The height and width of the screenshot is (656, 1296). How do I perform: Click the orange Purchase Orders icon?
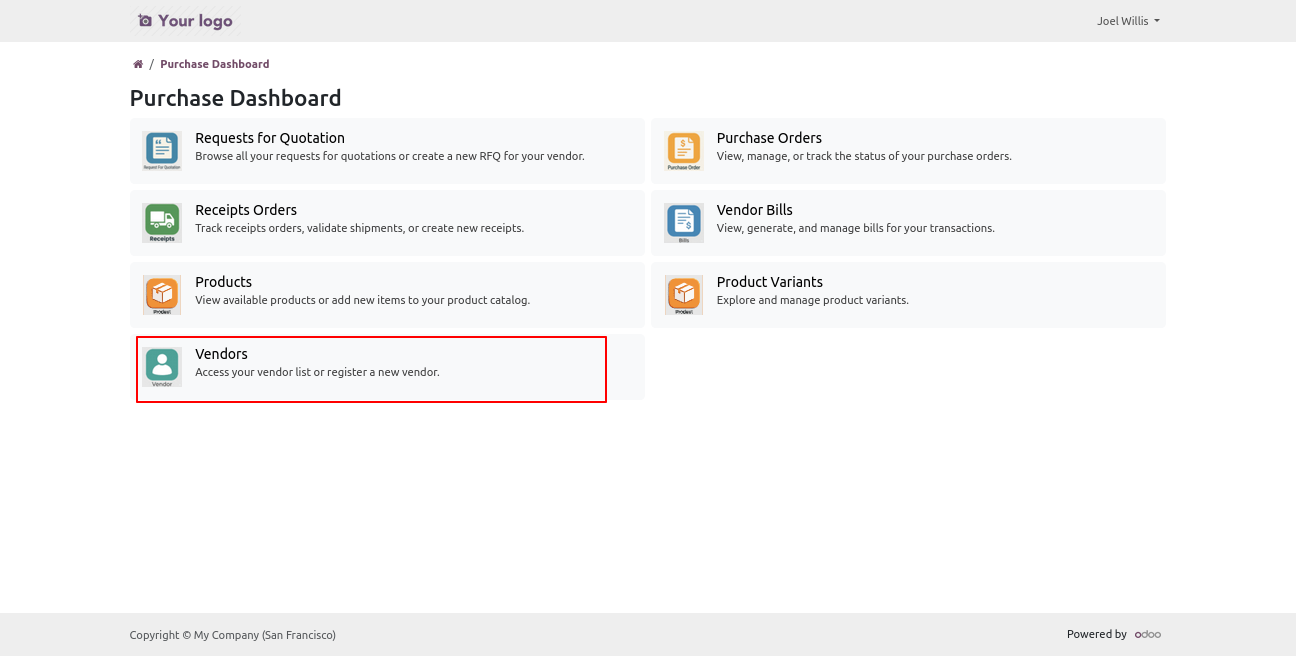(x=684, y=151)
